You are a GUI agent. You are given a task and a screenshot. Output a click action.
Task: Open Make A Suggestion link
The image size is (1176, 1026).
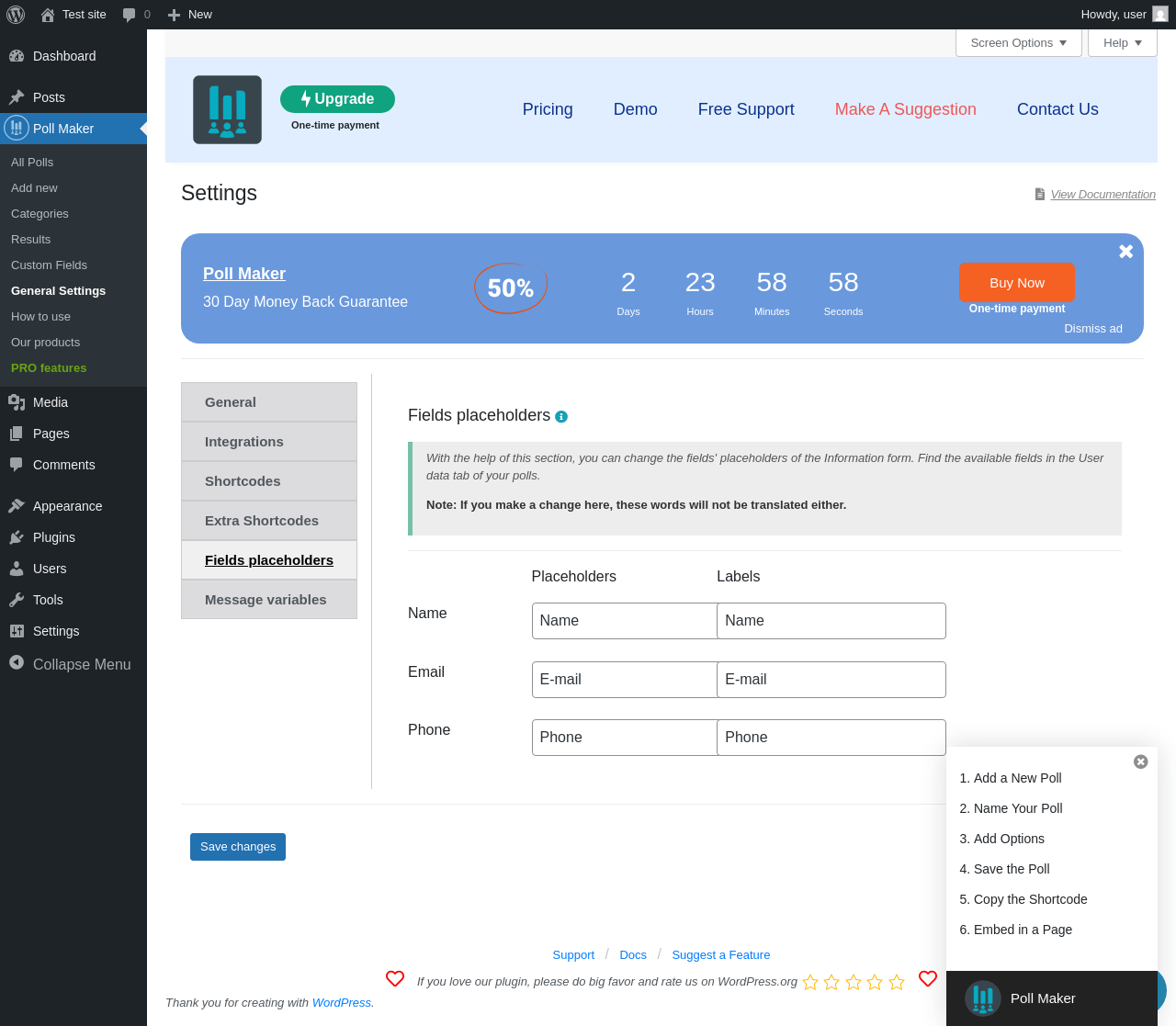(906, 109)
